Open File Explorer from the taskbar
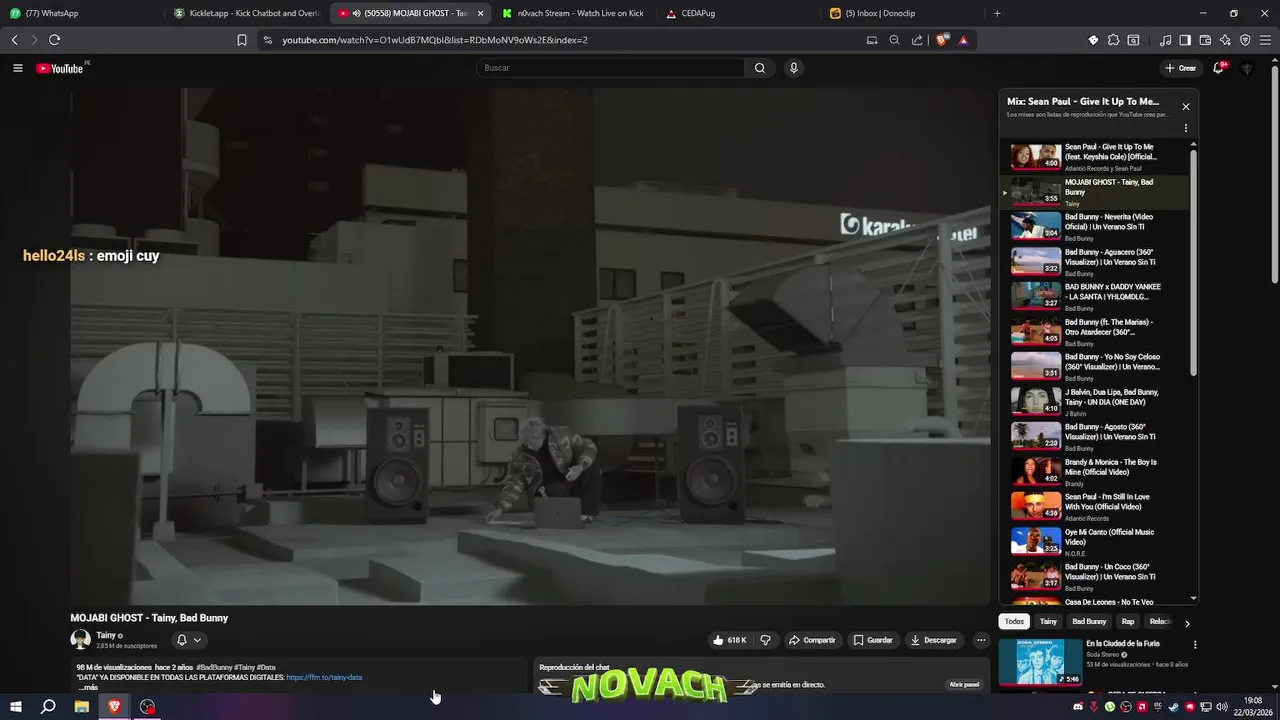The height and width of the screenshot is (720, 1280). pyautogui.click(x=82, y=707)
